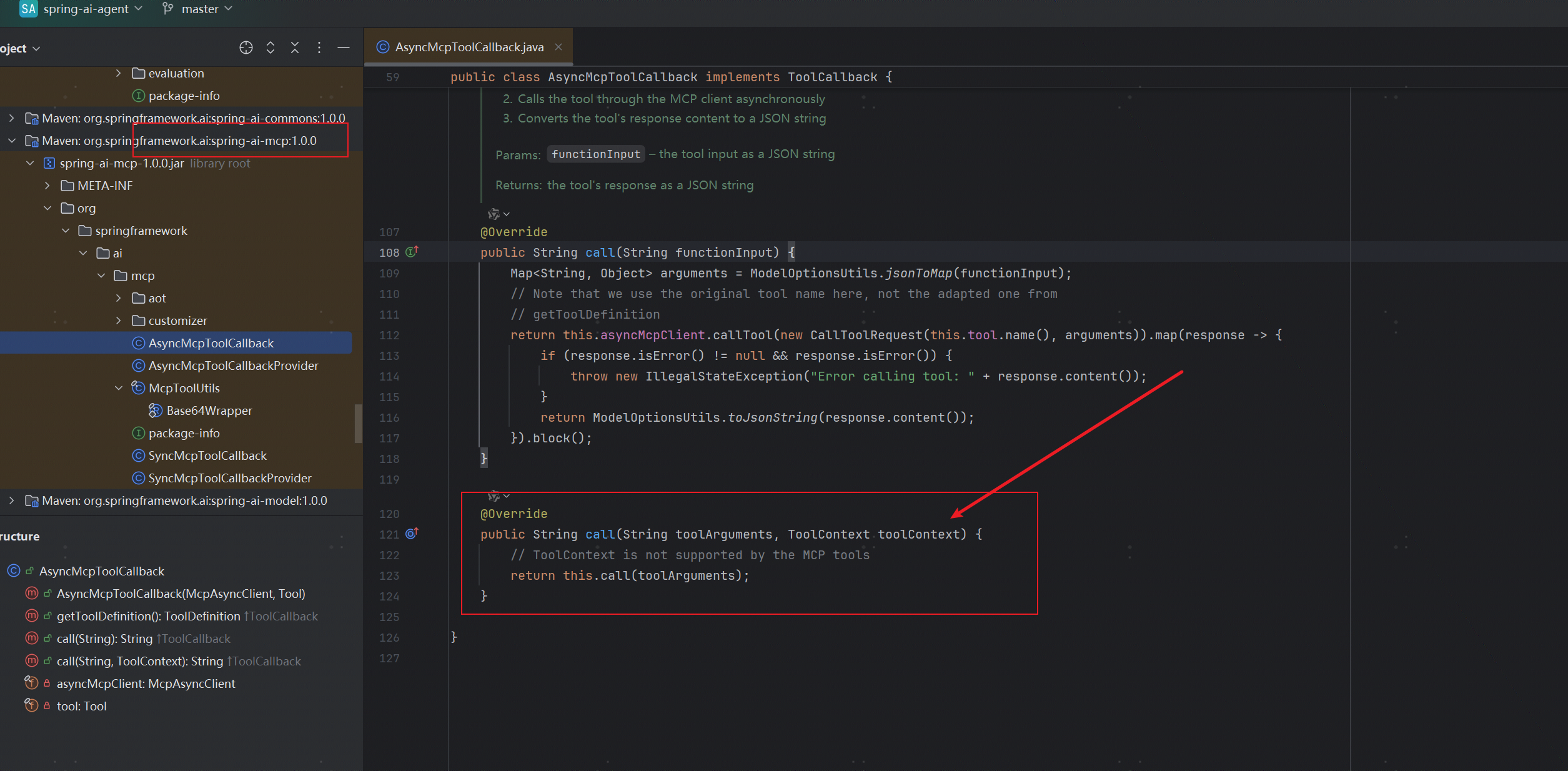Screen dimensions: 1568x771
Task: Click the overrides gutter icon on line 121
Action: [x=412, y=534]
